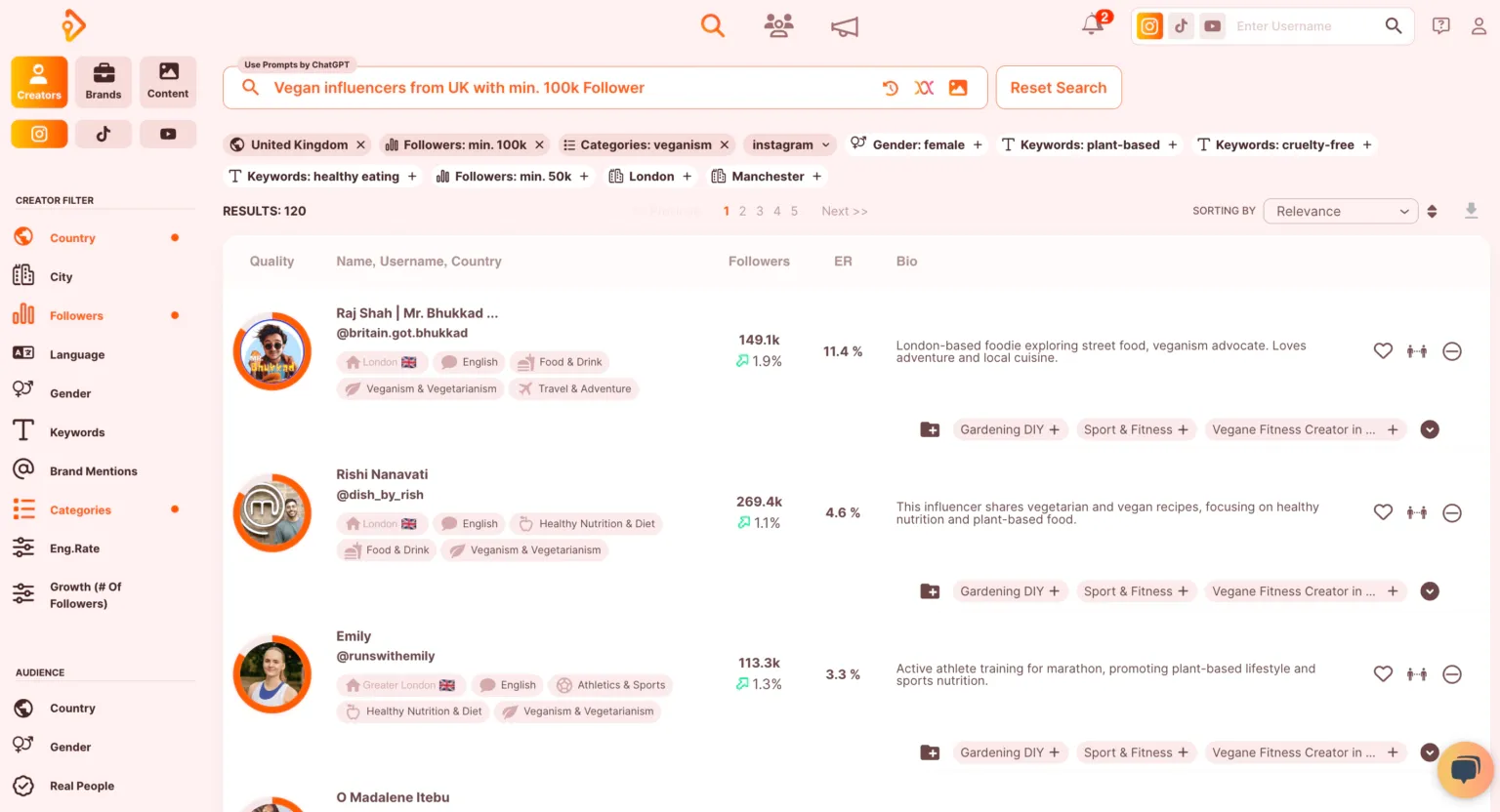Open the Relevance sorting dropdown

click(x=1340, y=211)
